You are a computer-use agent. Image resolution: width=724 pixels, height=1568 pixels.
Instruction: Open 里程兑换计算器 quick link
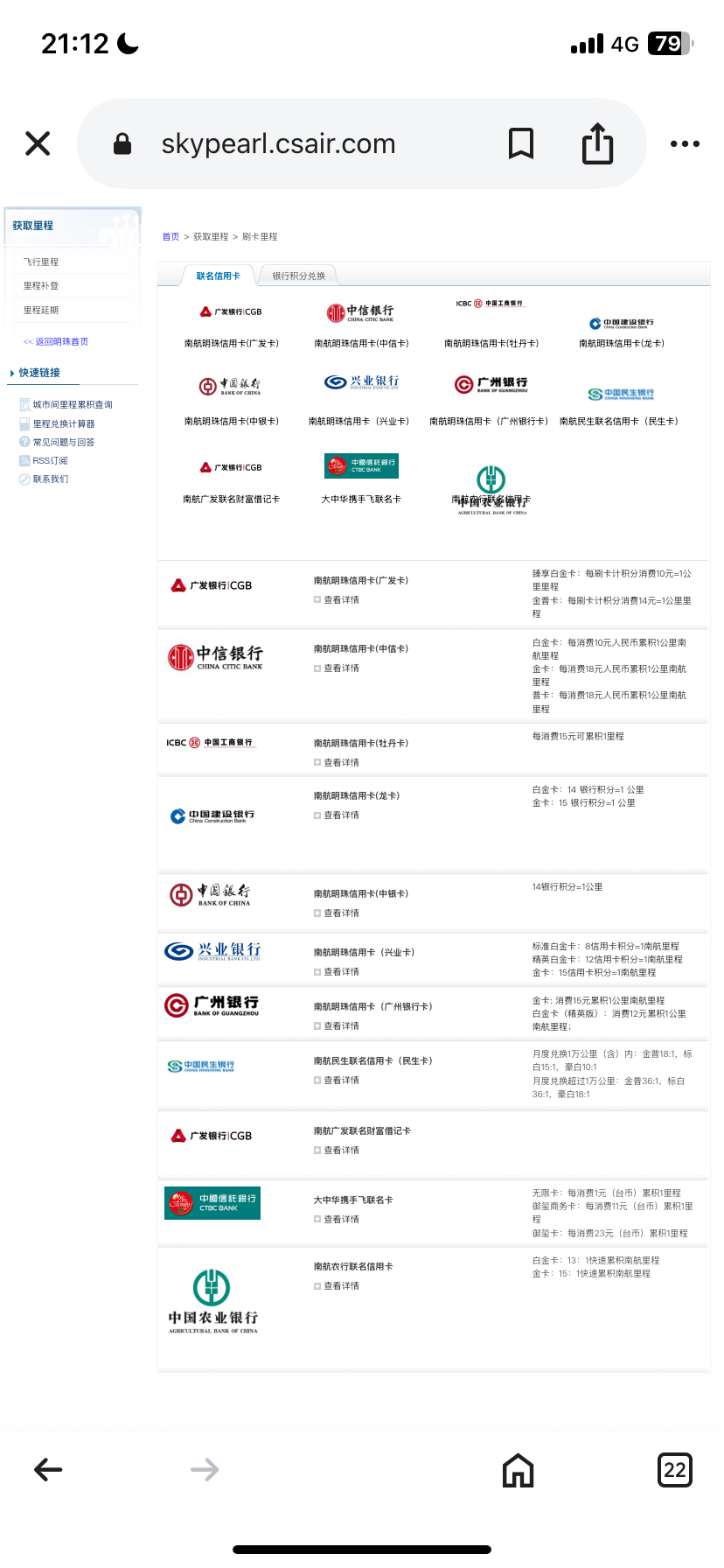tap(64, 423)
